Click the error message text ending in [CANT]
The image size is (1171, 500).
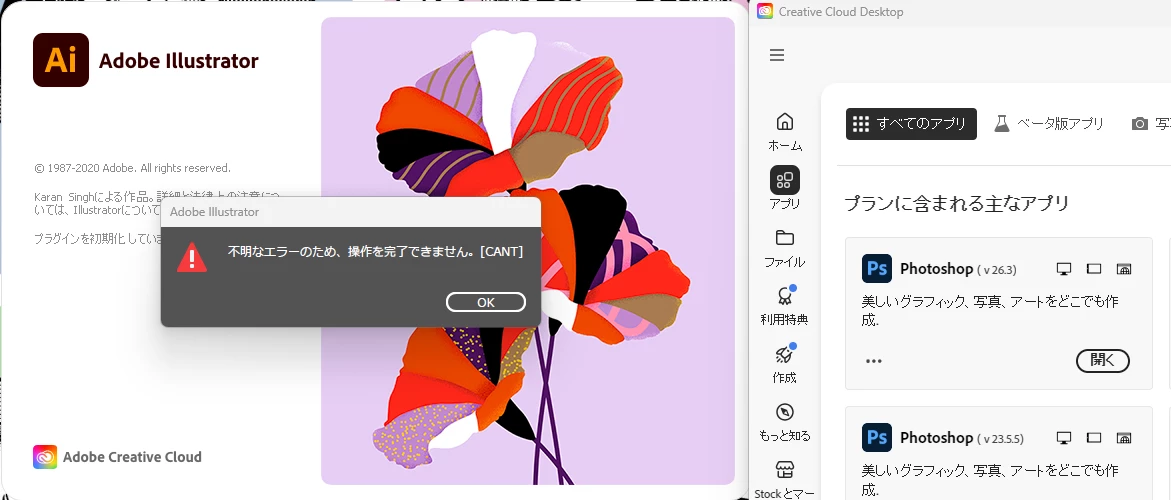(x=375, y=252)
